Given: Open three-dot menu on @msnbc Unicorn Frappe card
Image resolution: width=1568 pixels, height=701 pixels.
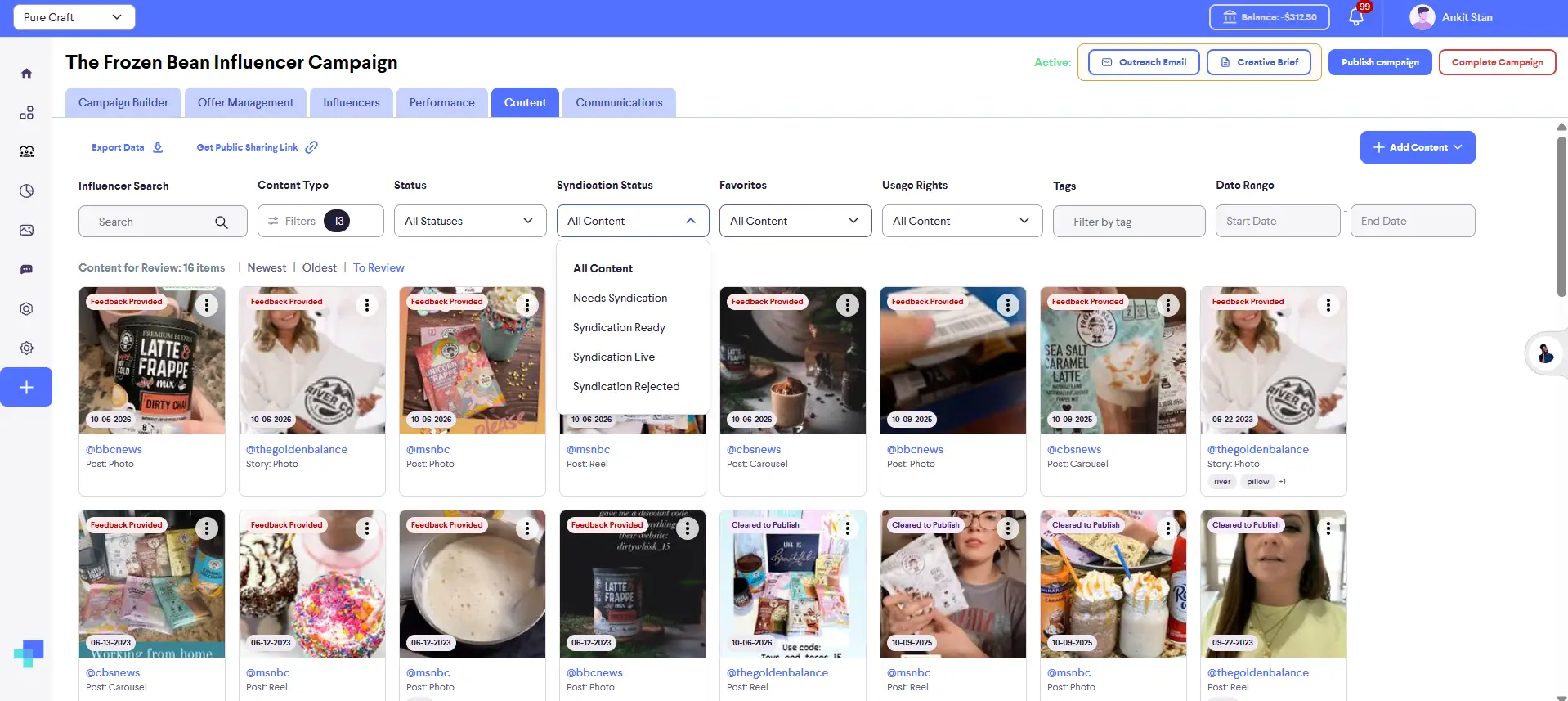Looking at the screenshot, I should 527,305.
